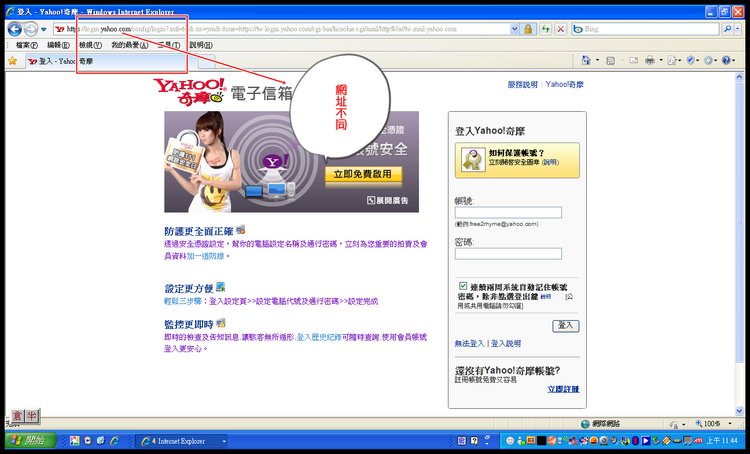Click the 說明 link in the yellow security box
Viewport: 750px width, 454px height.
click(550, 163)
